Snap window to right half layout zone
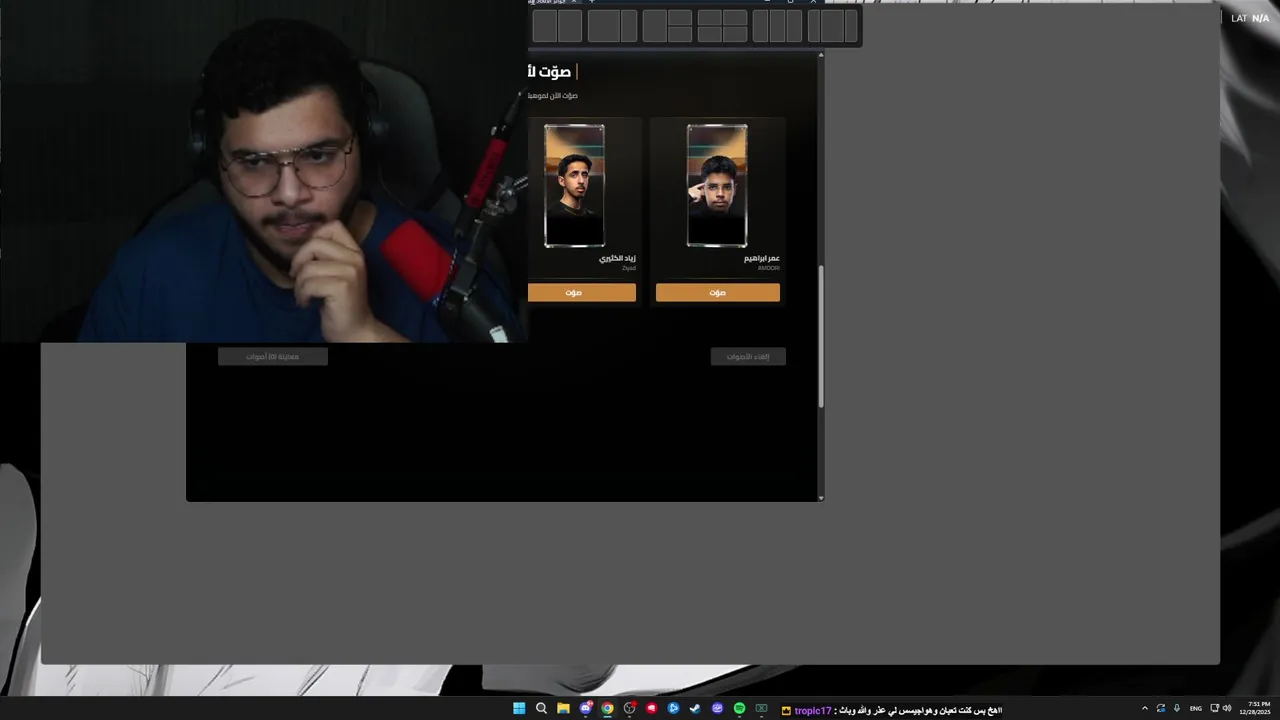Image resolution: width=1280 pixels, height=720 pixels. 570,26
